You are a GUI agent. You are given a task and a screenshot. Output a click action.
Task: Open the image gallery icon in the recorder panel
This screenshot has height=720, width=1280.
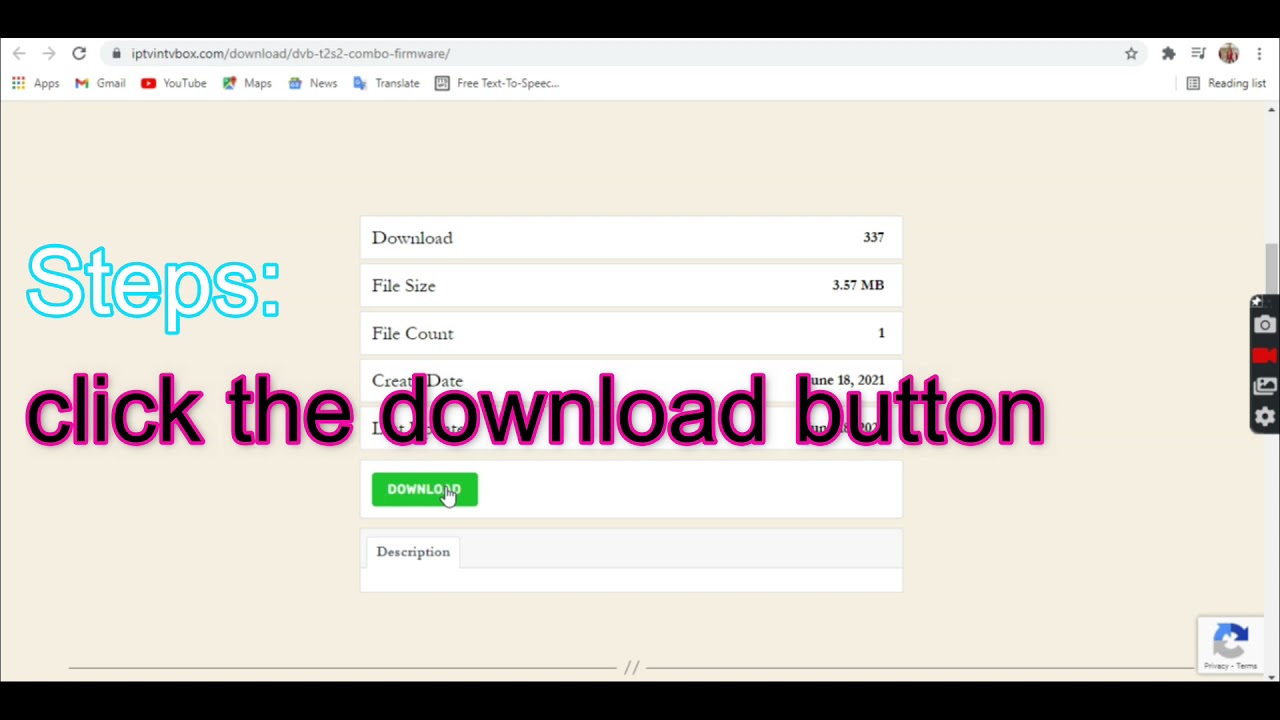pos(1265,386)
